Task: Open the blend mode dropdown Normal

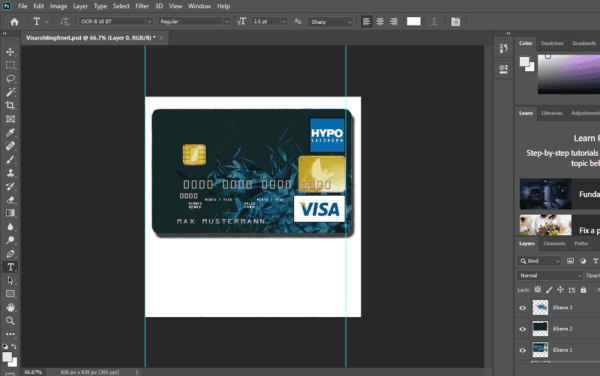Action: 549,275
